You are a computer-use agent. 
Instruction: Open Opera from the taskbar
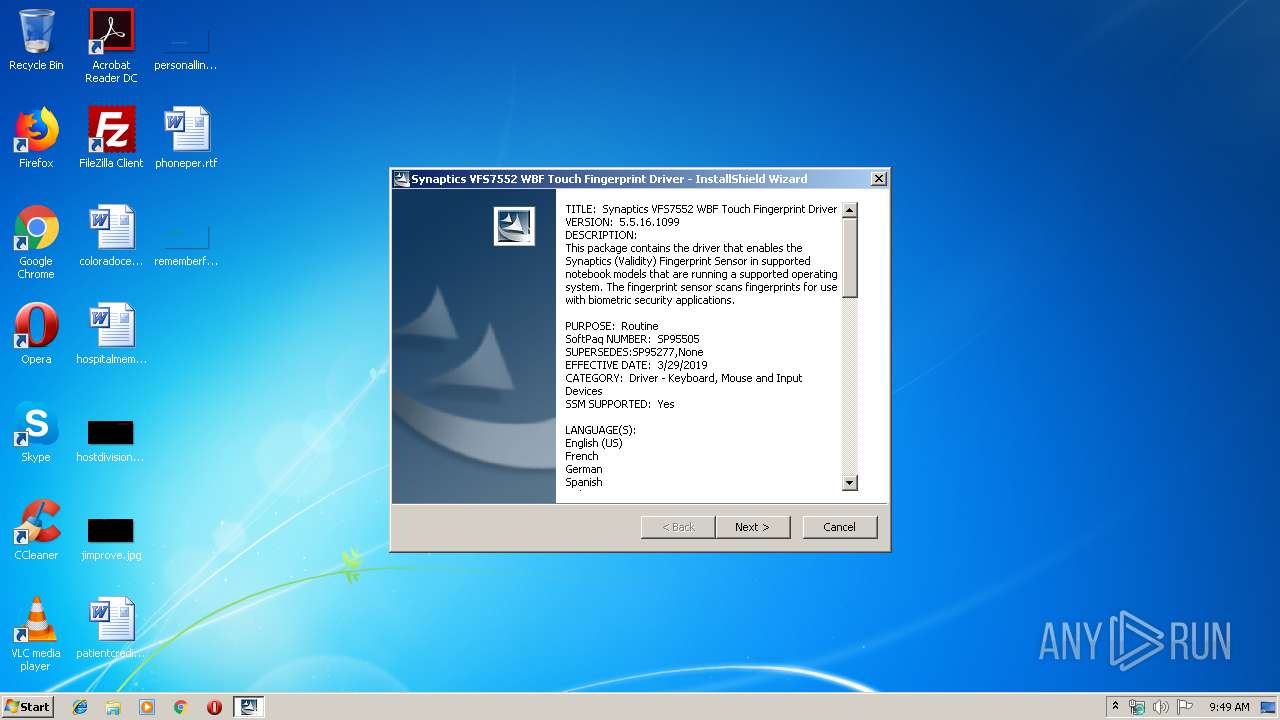[214, 707]
